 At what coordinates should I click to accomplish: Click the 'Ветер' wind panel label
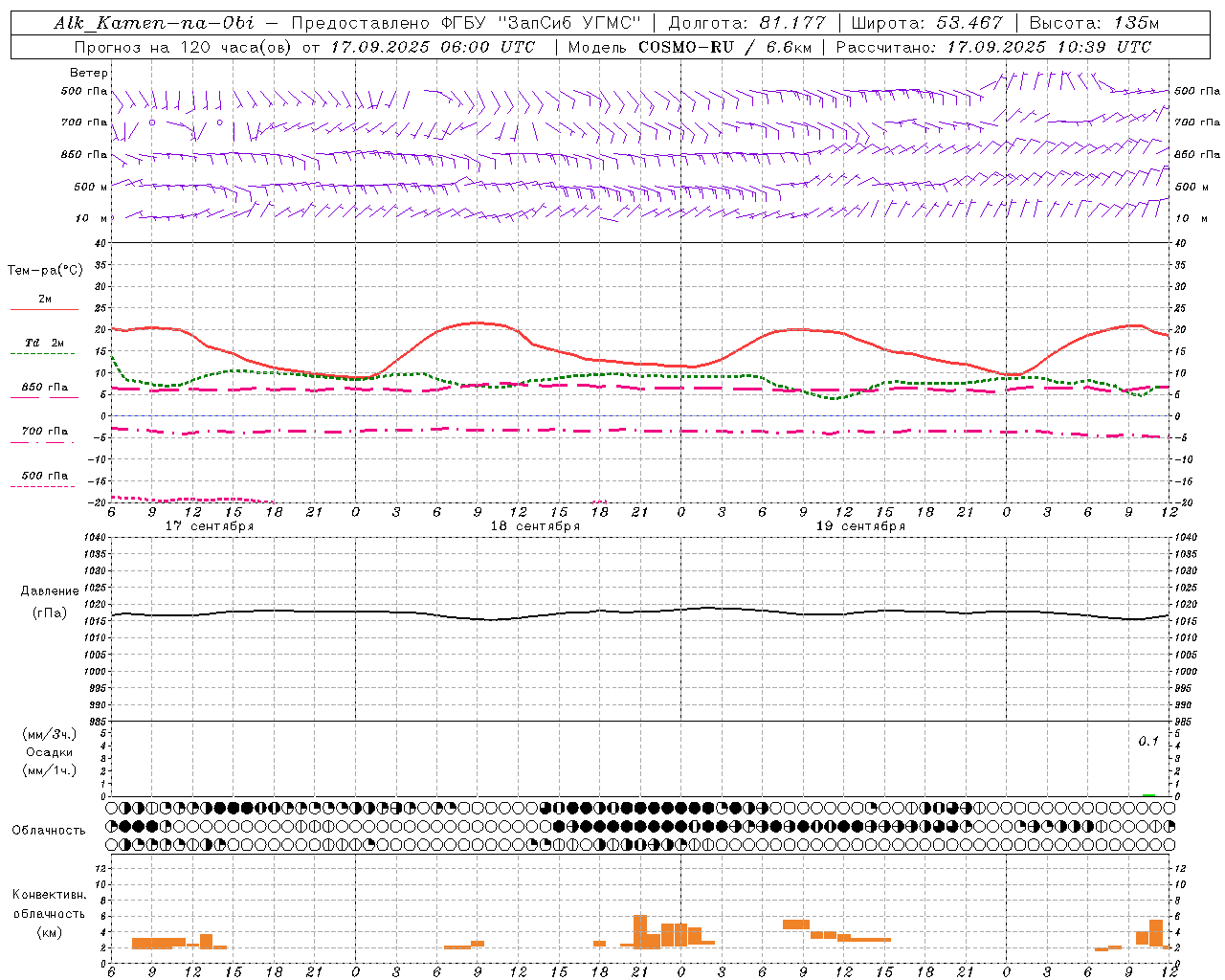[x=89, y=73]
